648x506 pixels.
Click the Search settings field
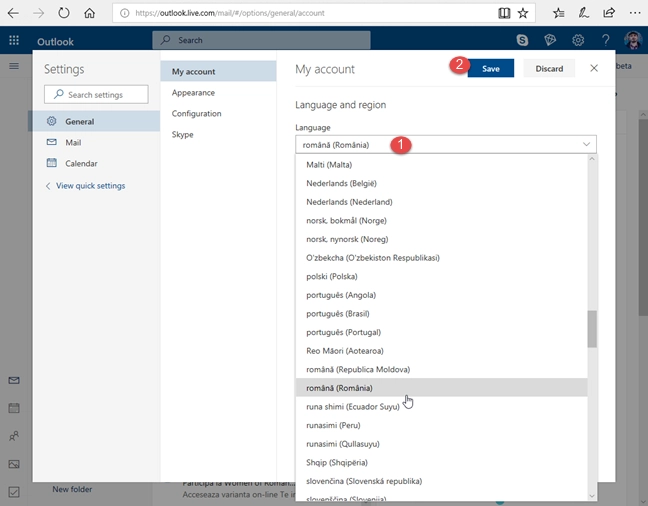[96, 94]
